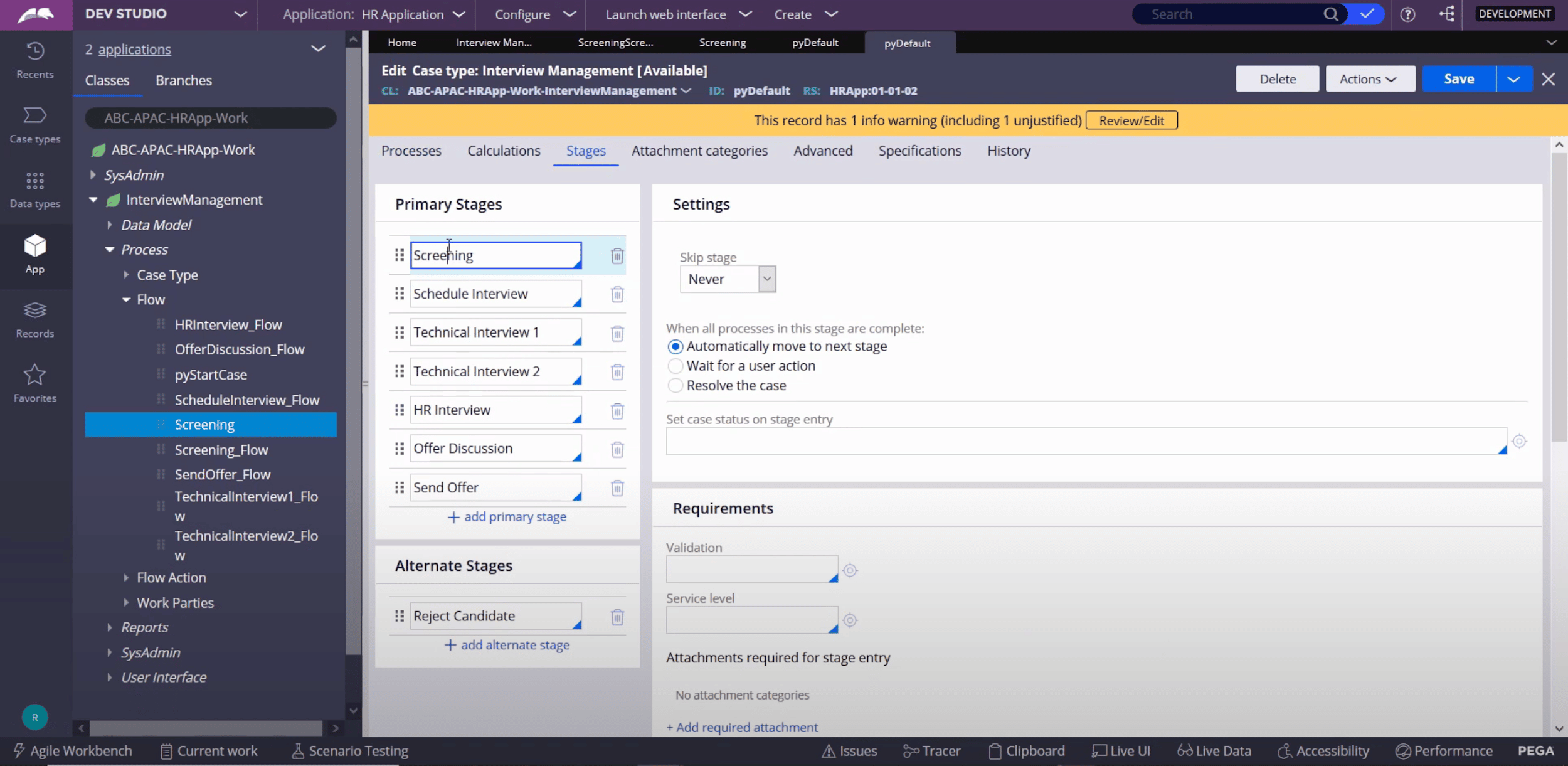Click the Save button
1568x766 pixels.
pos(1459,78)
